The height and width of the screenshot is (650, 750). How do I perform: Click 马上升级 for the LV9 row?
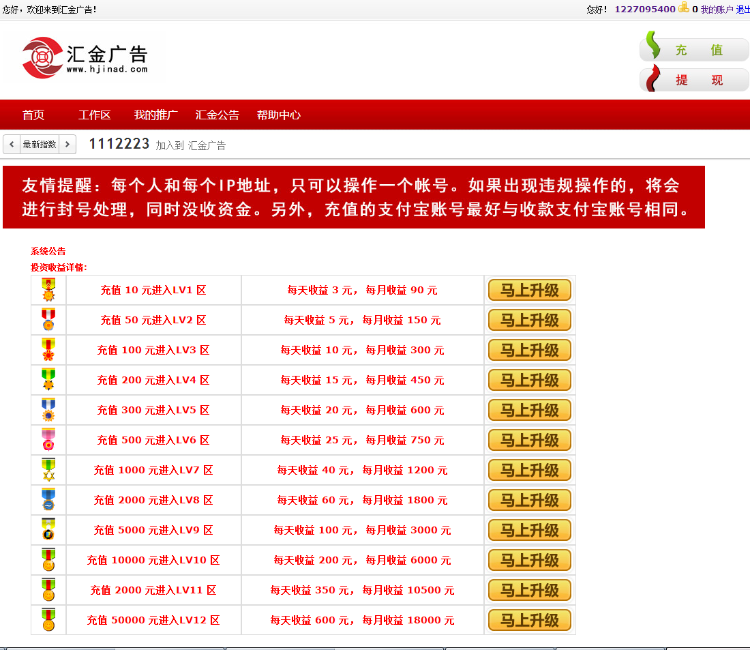point(529,530)
